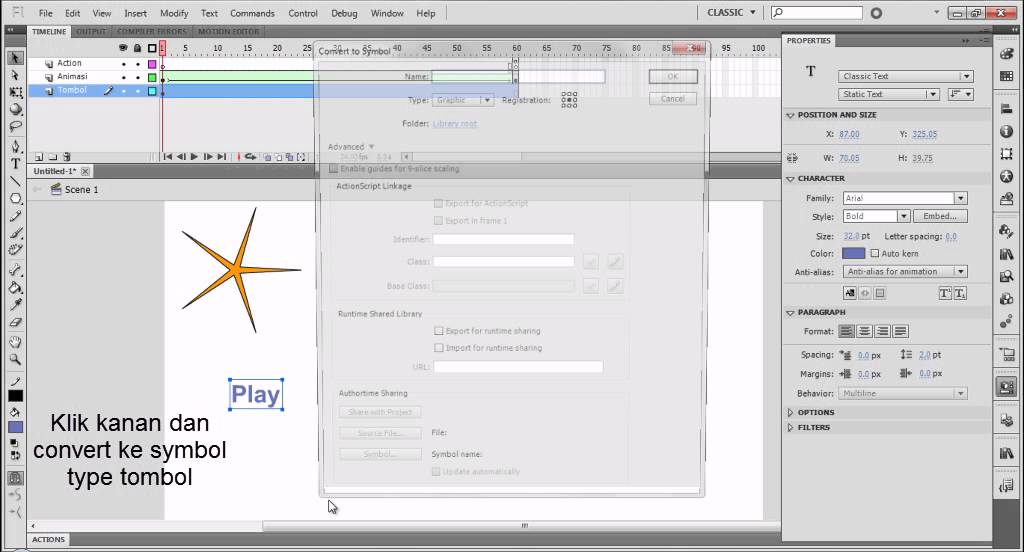The image size is (1024, 552).
Task: Select the Text tool in toolbar
Action: click(15, 163)
